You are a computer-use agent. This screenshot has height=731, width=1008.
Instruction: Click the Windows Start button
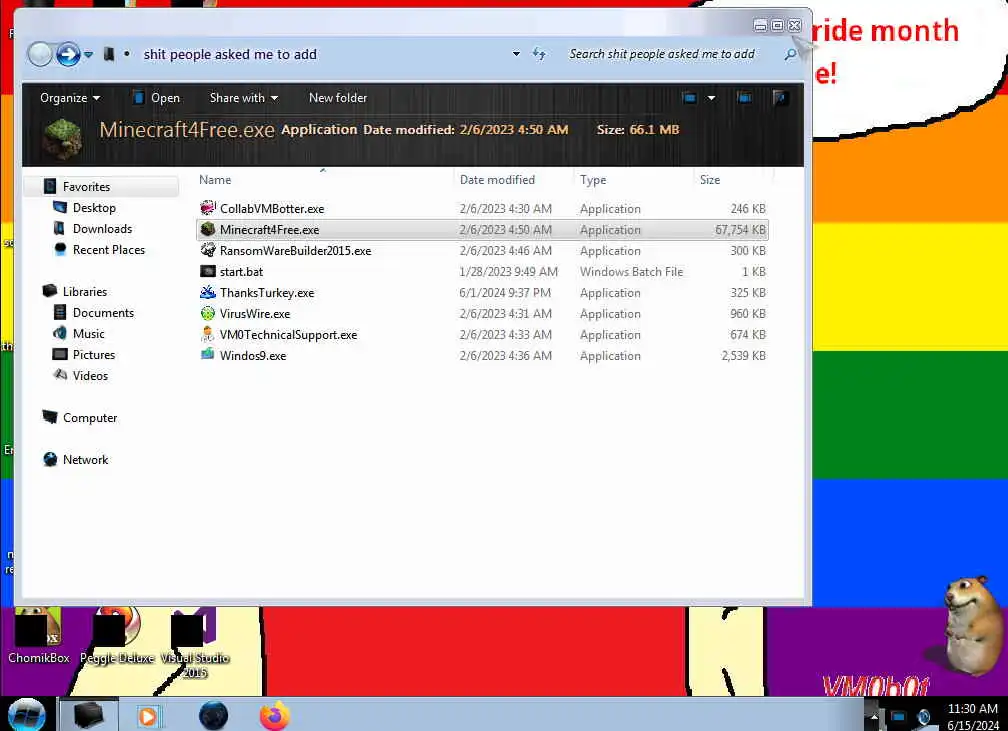(26, 715)
